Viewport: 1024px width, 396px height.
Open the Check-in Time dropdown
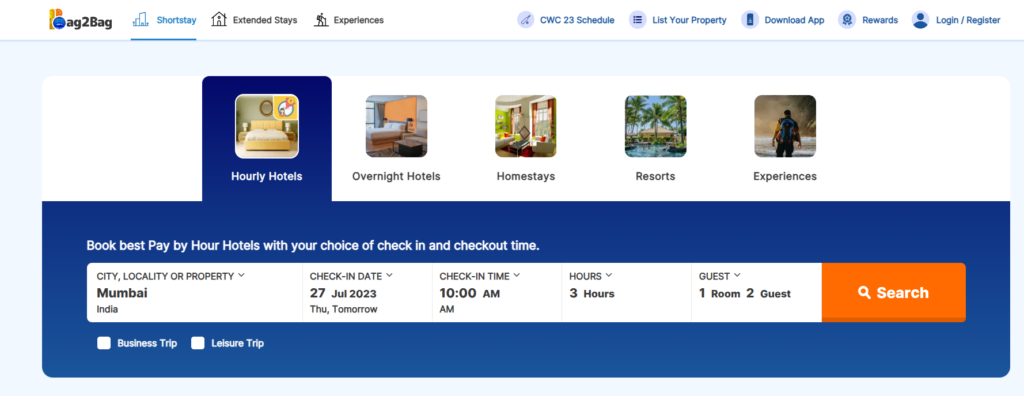[496, 292]
